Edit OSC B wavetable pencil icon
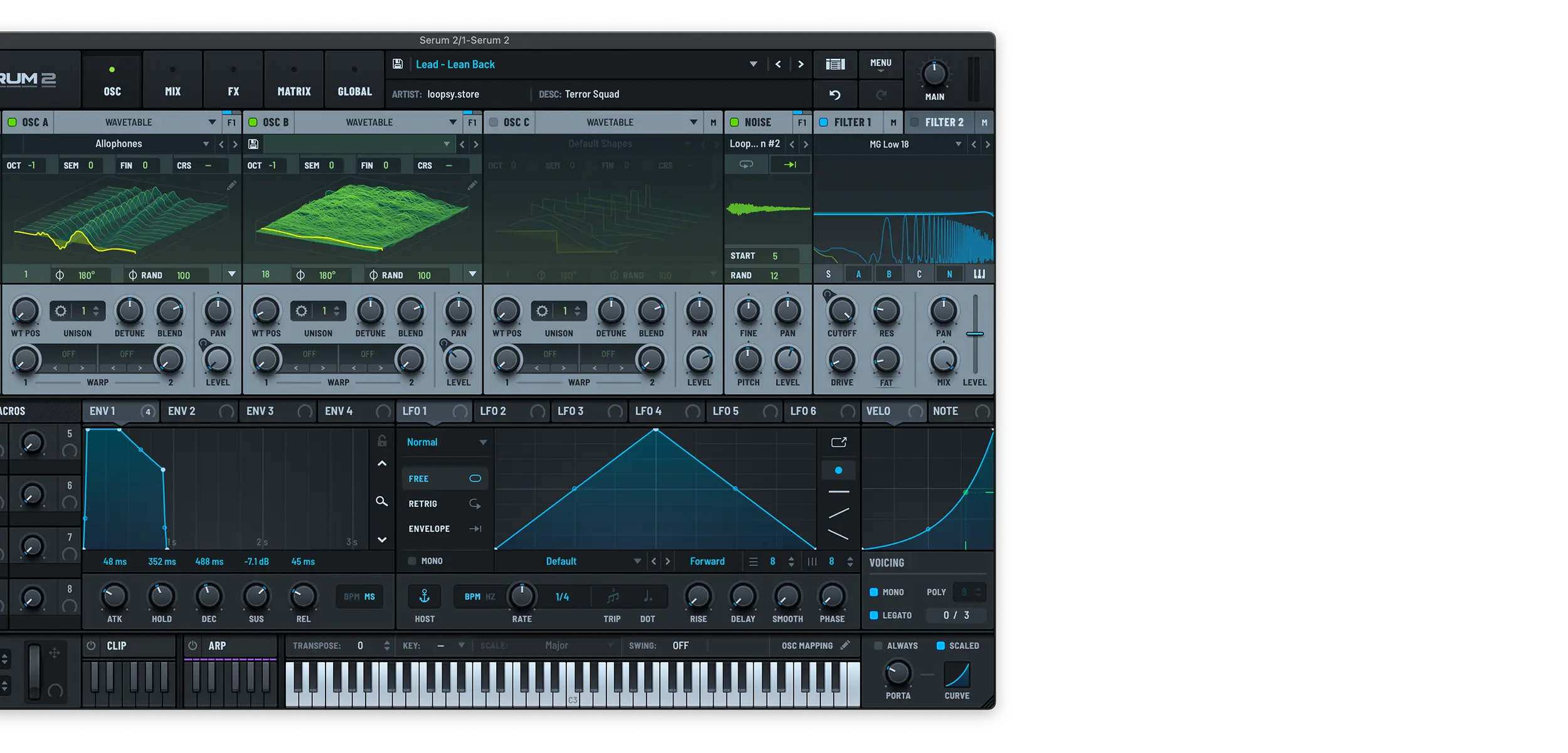 pyautogui.click(x=472, y=185)
